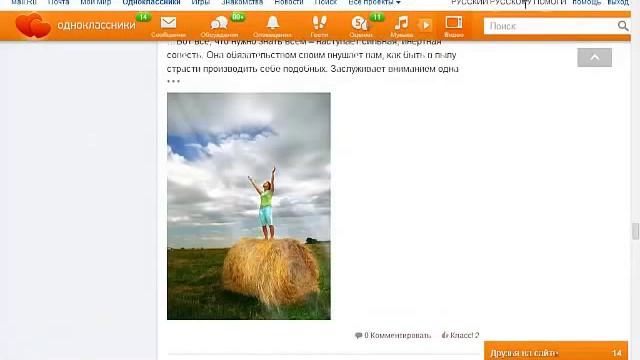
Task: Open Discussions speech bubbles icon
Action: pyautogui.click(x=219, y=27)
